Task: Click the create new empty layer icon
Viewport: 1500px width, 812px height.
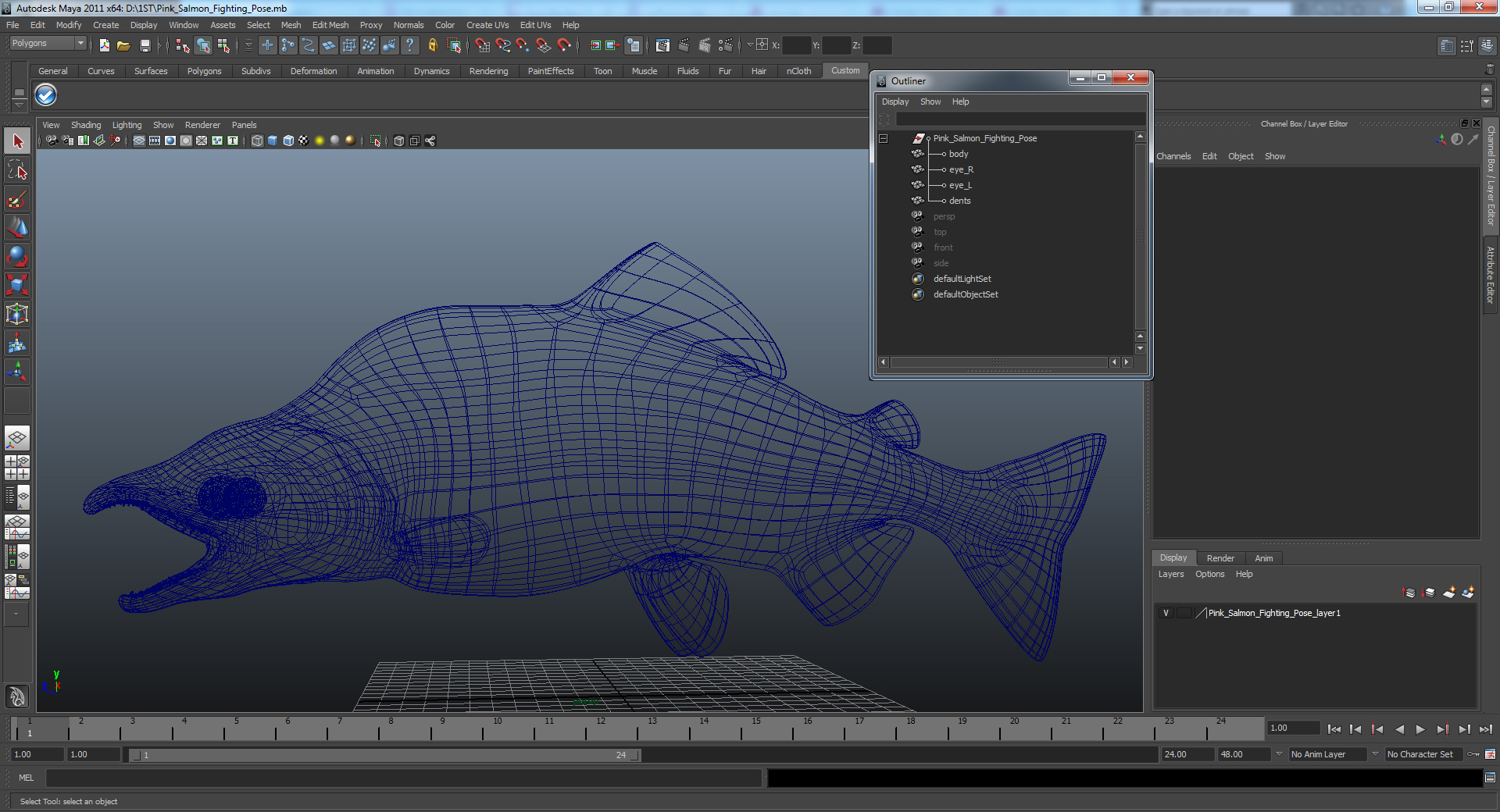Action: coord(1448,593)
